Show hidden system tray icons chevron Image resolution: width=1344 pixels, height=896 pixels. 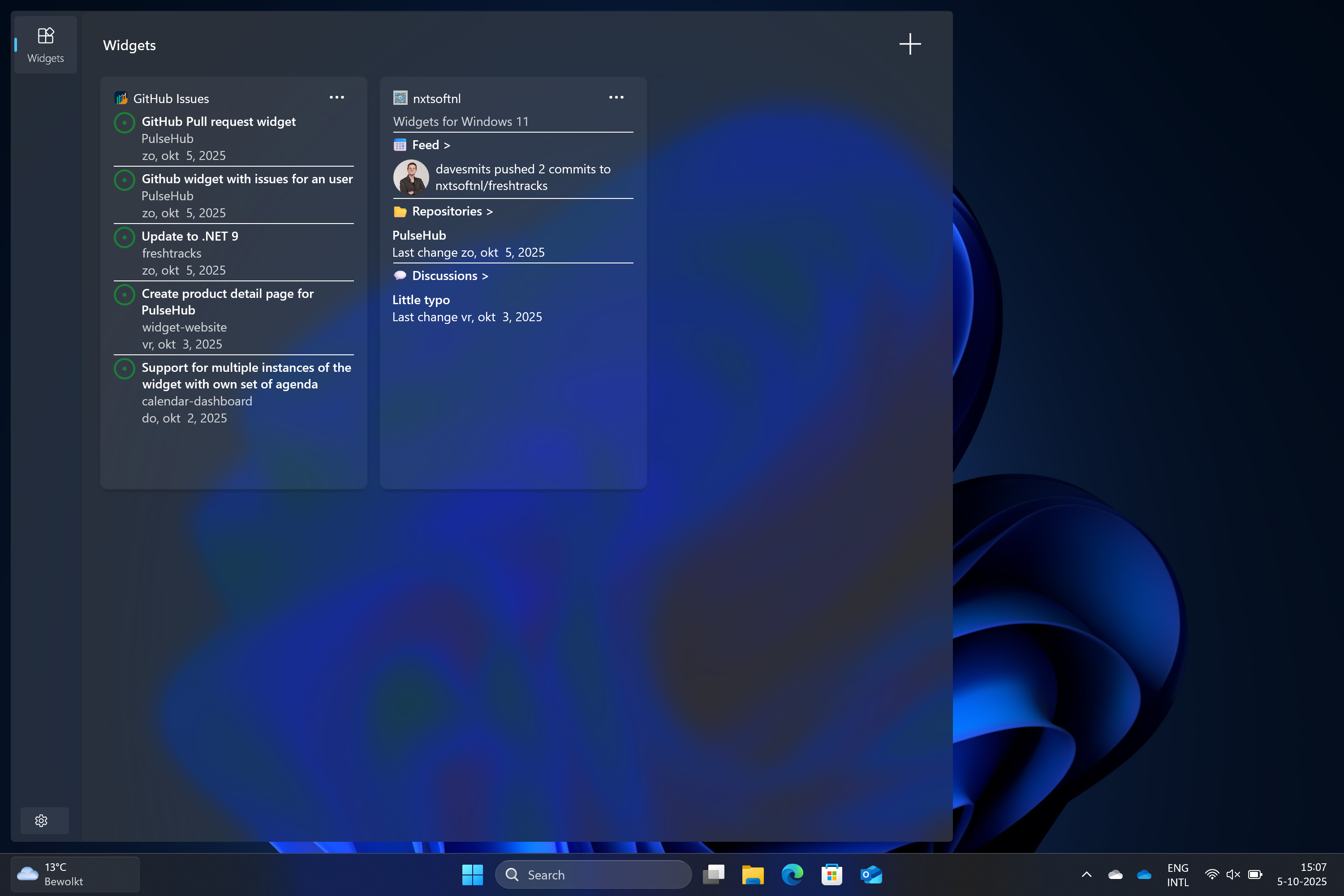(1086, 875)
